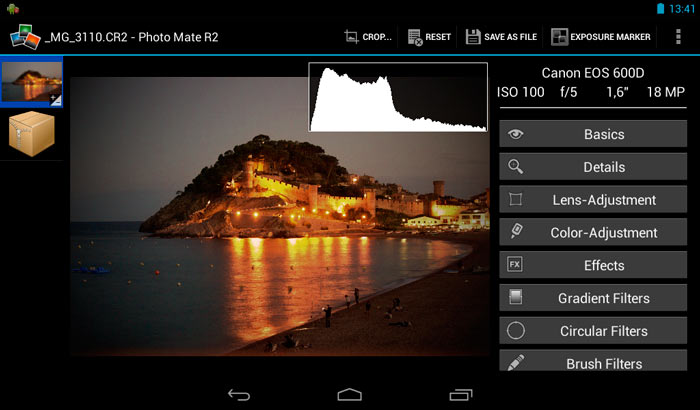This screenshot has height=410, width=700.
Task: Tap the Crop tool icon
Action: [351, 37]
